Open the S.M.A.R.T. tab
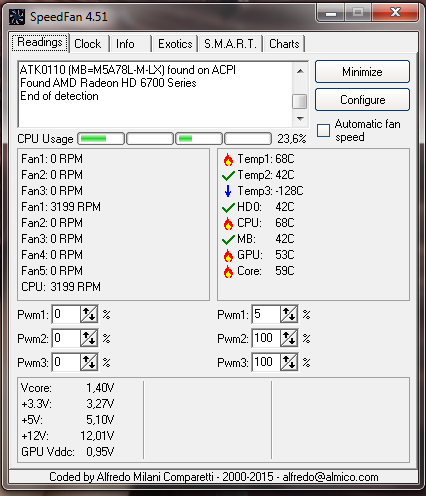 (231, 44)
